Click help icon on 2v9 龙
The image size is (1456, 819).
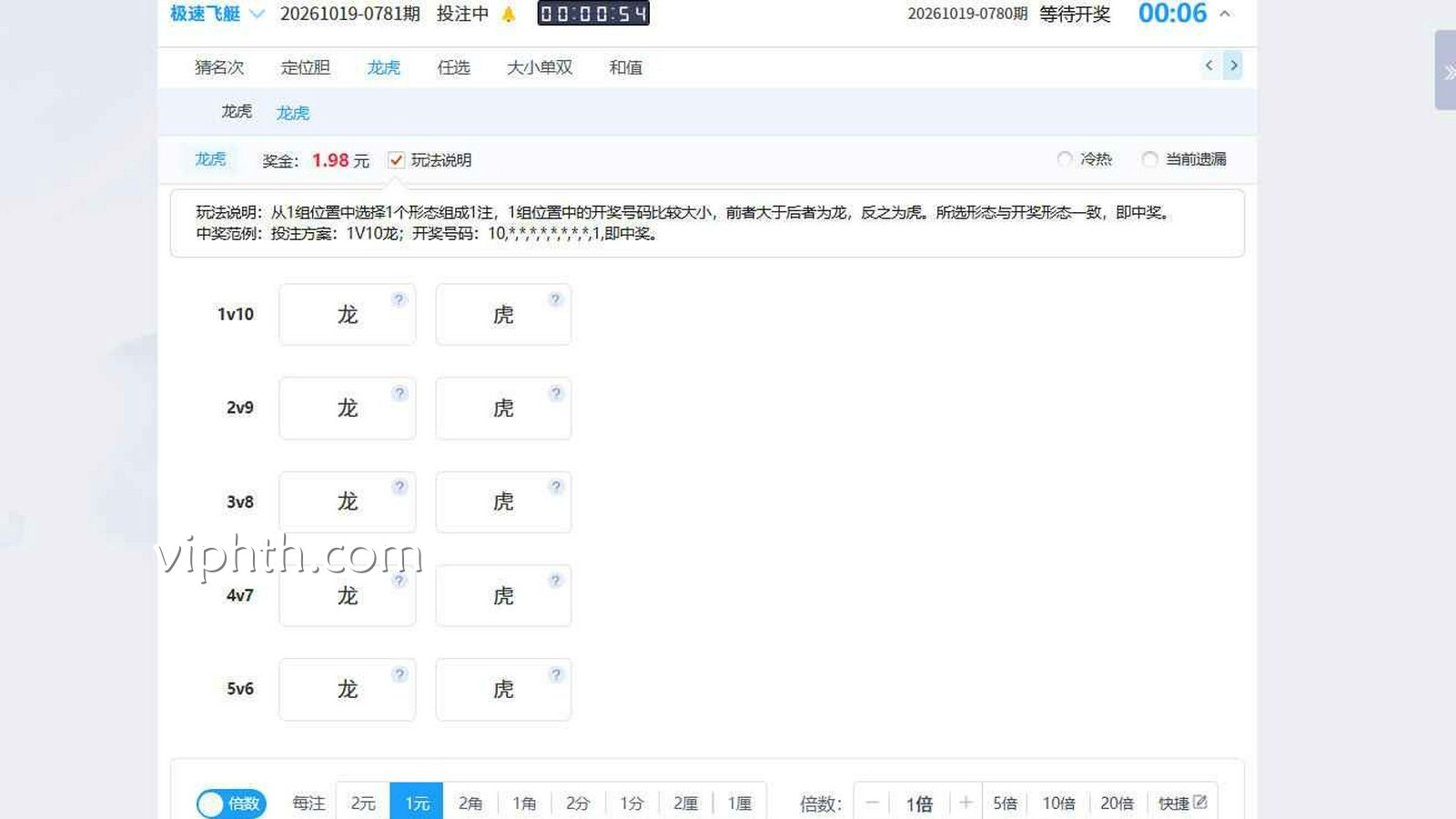point(399,393)
